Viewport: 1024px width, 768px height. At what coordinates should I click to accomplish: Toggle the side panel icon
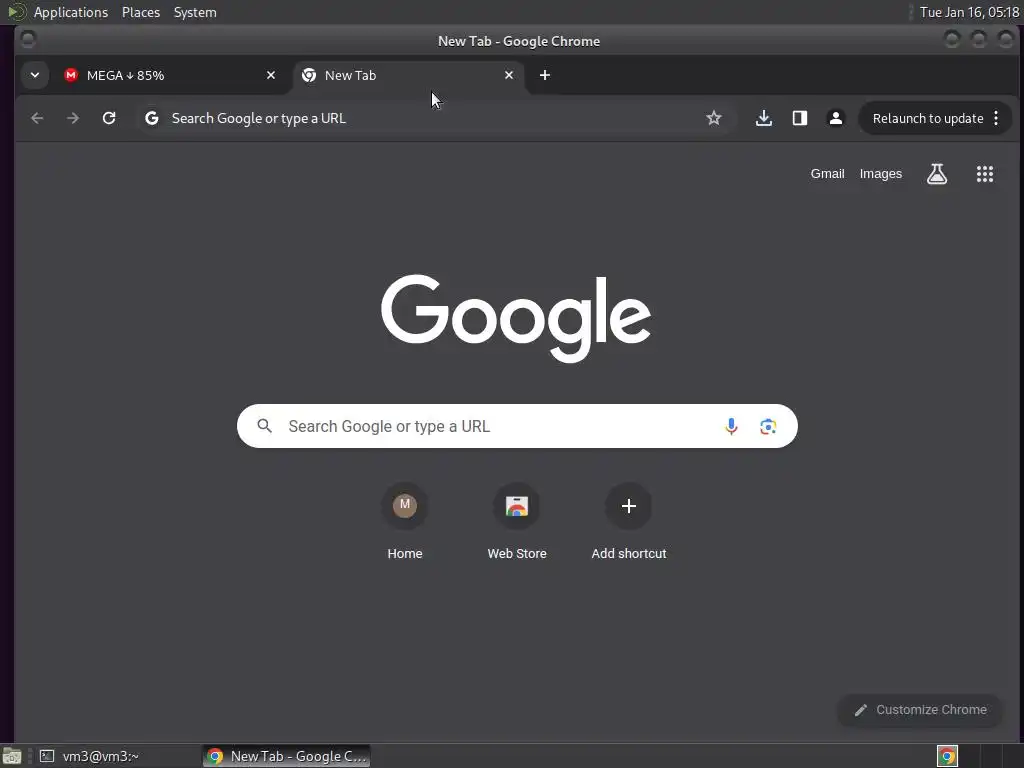tap(799, 118)
